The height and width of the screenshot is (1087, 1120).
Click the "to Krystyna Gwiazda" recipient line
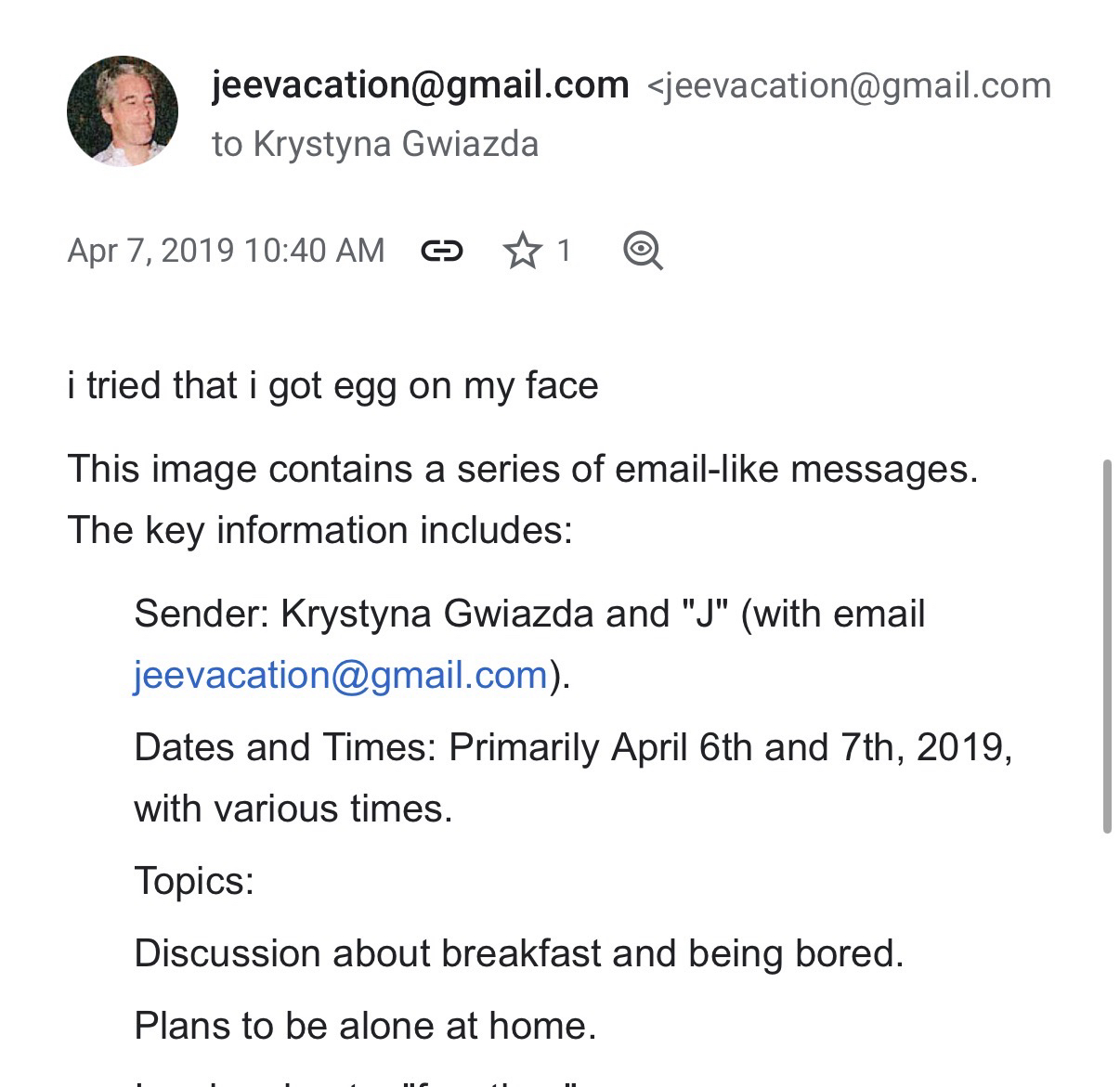375,144
